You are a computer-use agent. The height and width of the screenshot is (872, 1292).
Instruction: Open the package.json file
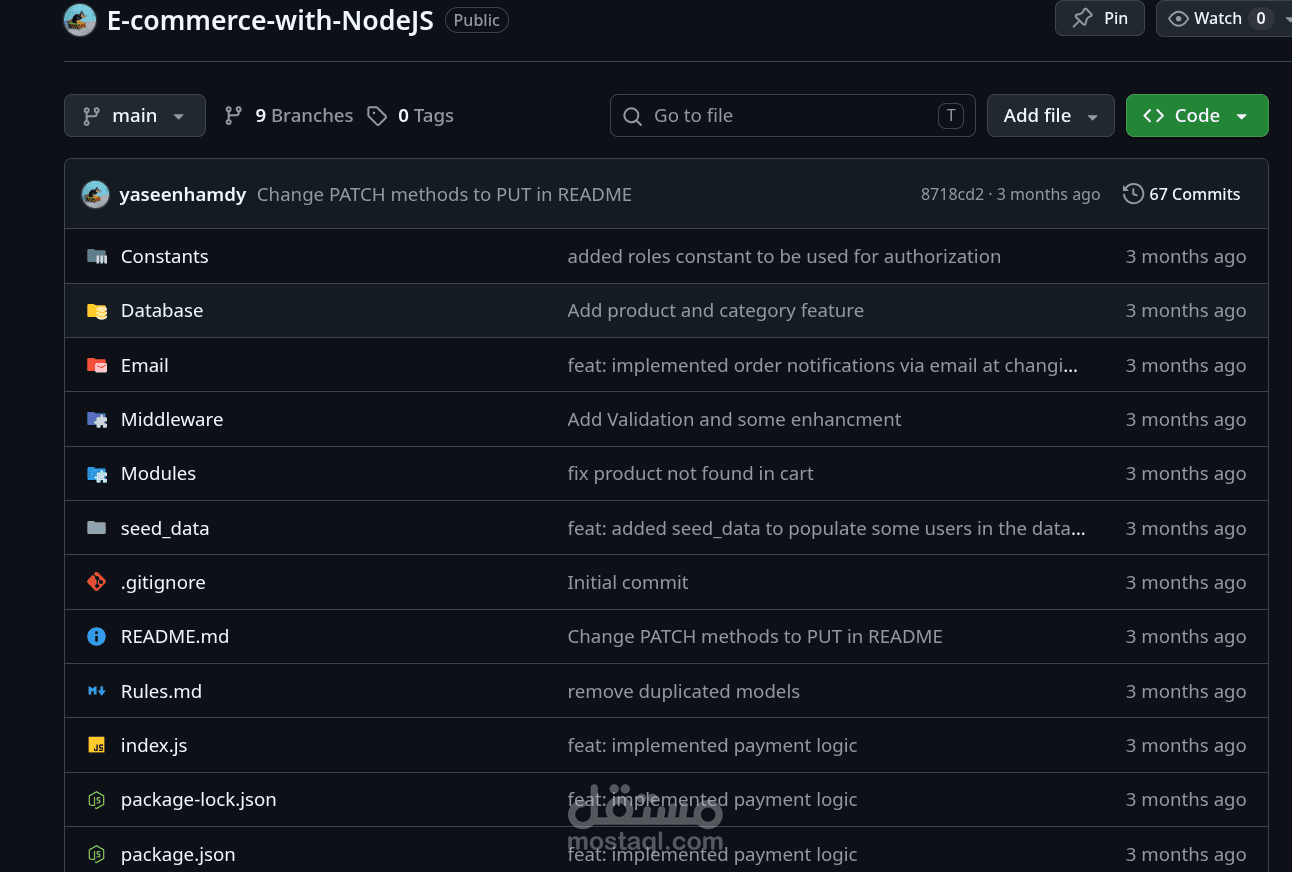(x=178, y=854)
